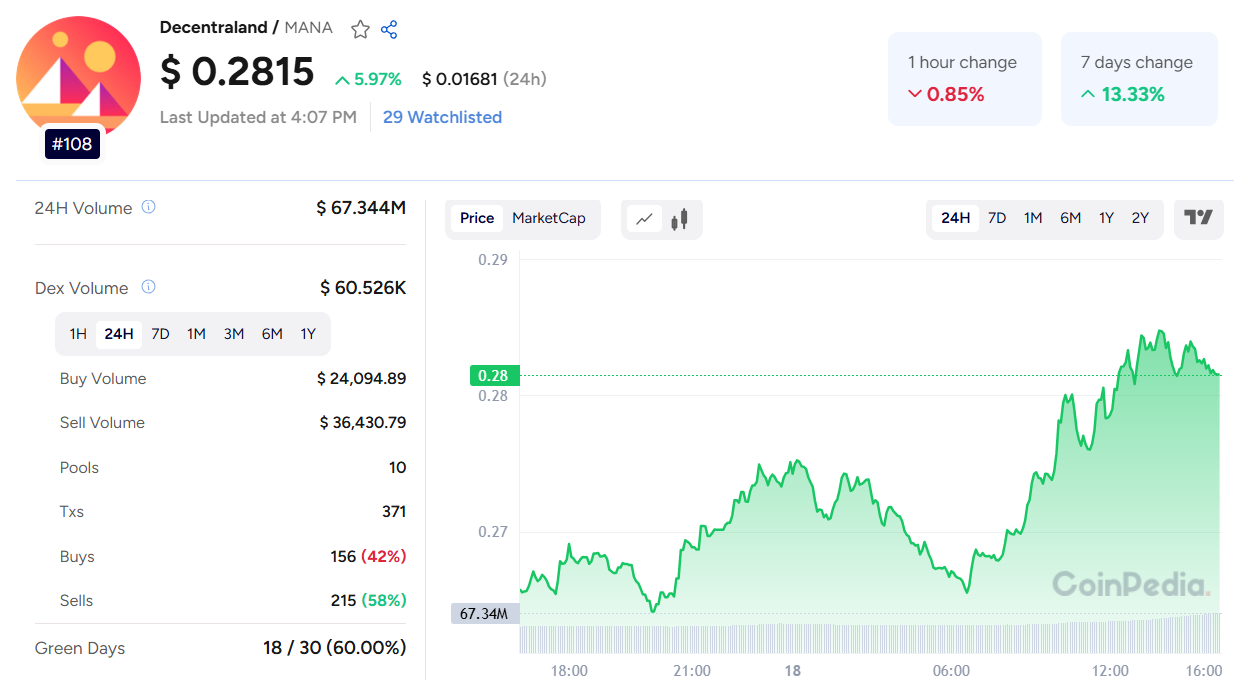The image size is (1234, 680).
Task: Click the 0.29 price axis label
Action: [x=493, y=259]
